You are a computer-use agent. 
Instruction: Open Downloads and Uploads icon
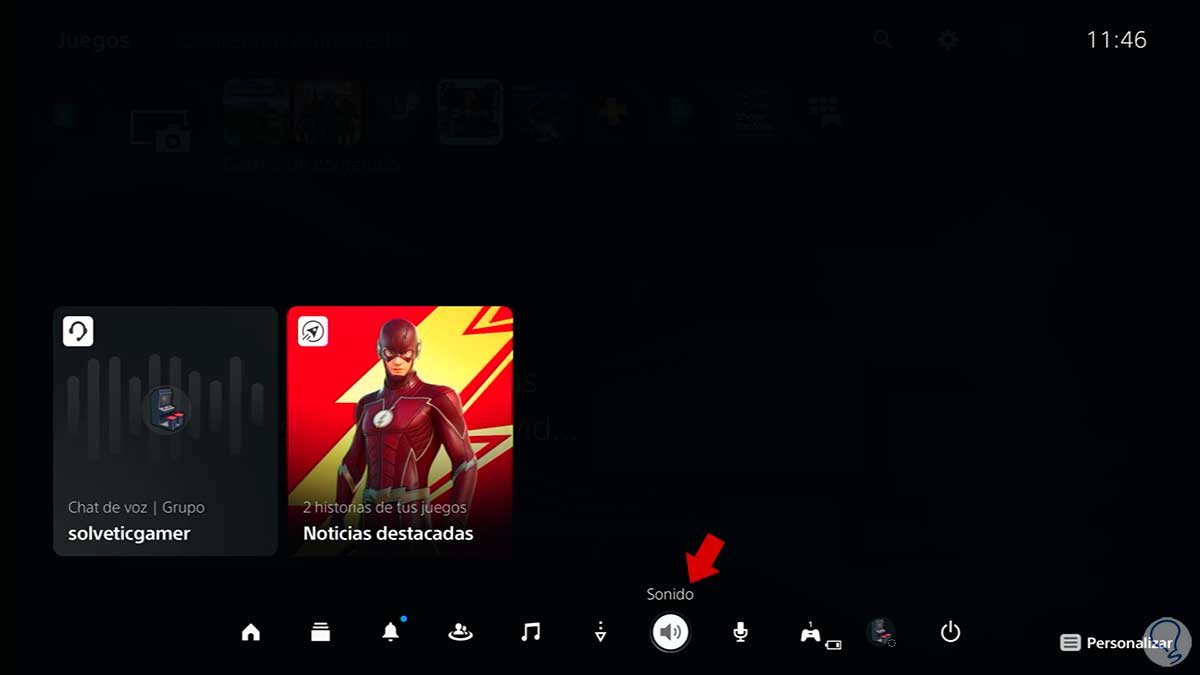pos(600,632)
